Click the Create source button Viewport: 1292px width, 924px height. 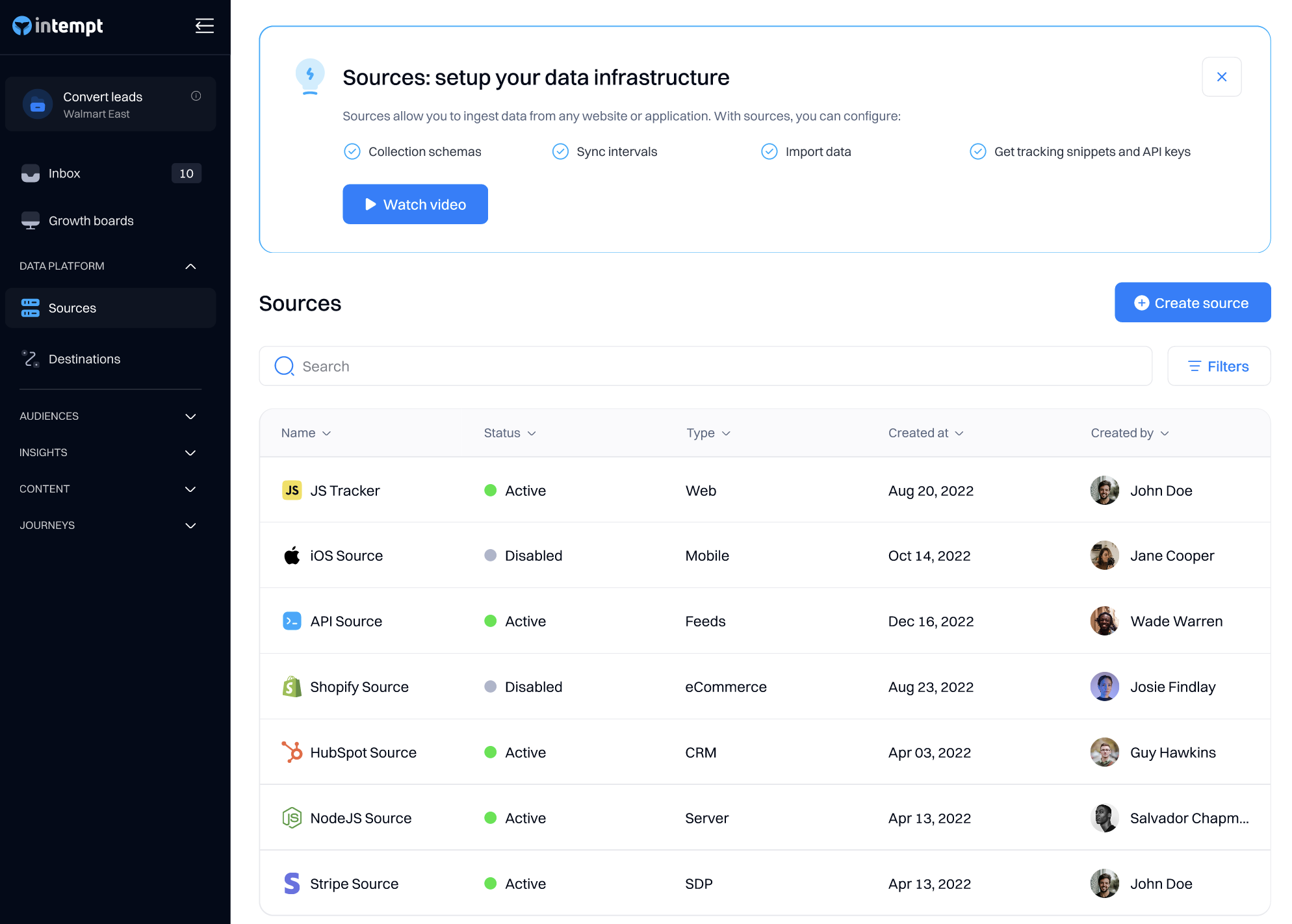click(x=1192, y=303)
